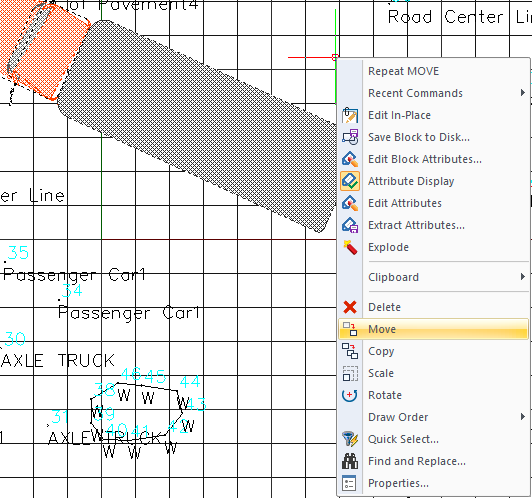The image size is (532, 498).
Task: Click the Save Block to Disk icon
Action: [350, 137]
